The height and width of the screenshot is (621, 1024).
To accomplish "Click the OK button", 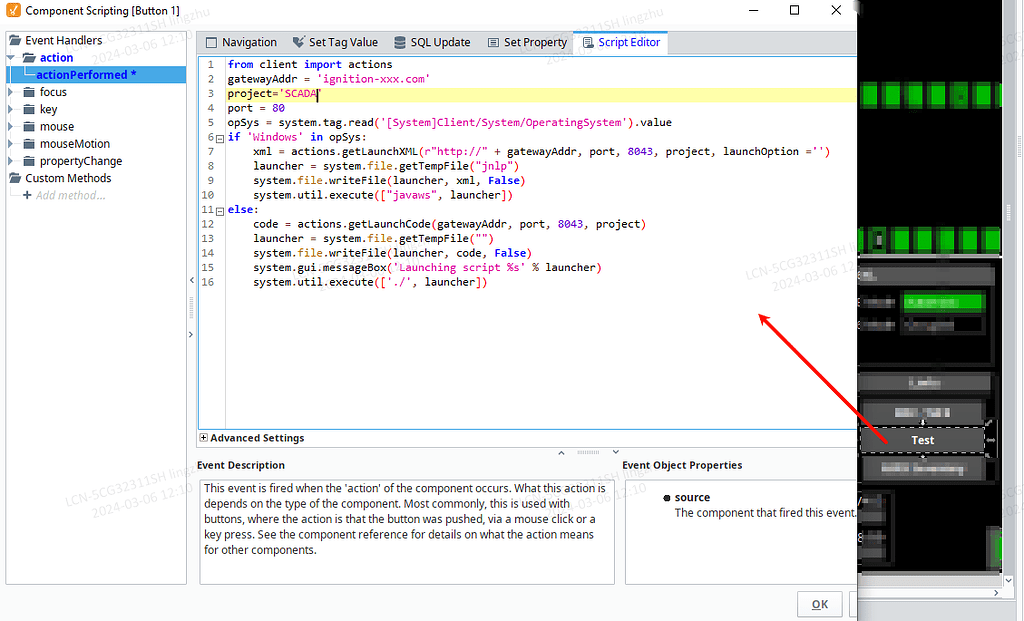I will [x=819, y=604].
